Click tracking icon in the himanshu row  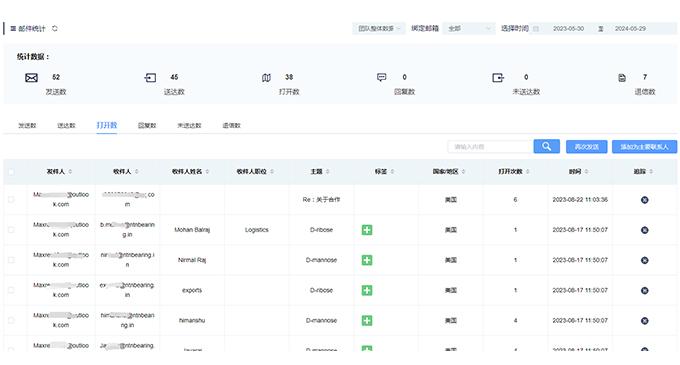[x=644, y=321]
